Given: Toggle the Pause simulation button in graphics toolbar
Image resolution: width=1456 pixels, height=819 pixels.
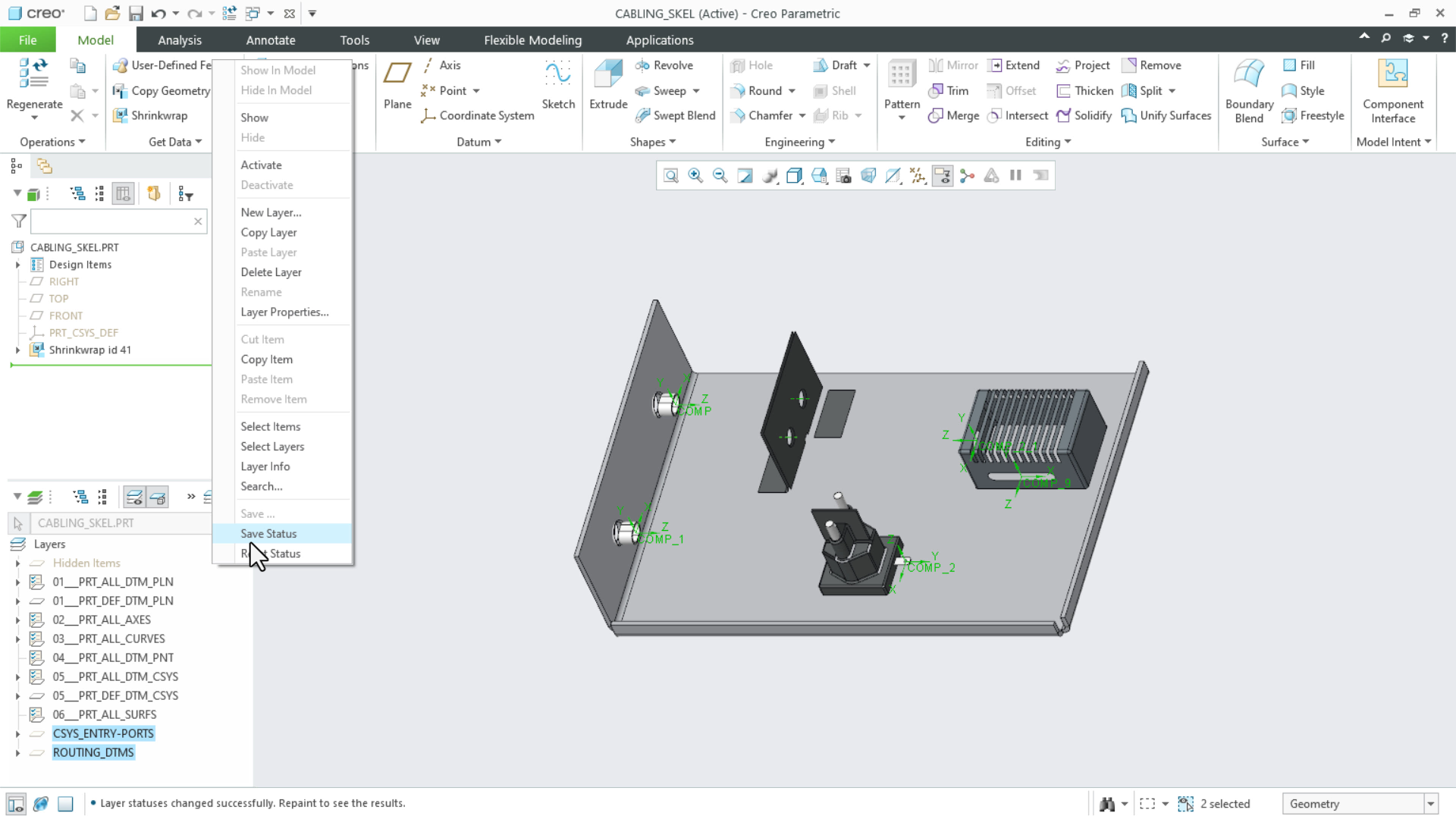Looking at the screenshot, I should (1016, 176).
